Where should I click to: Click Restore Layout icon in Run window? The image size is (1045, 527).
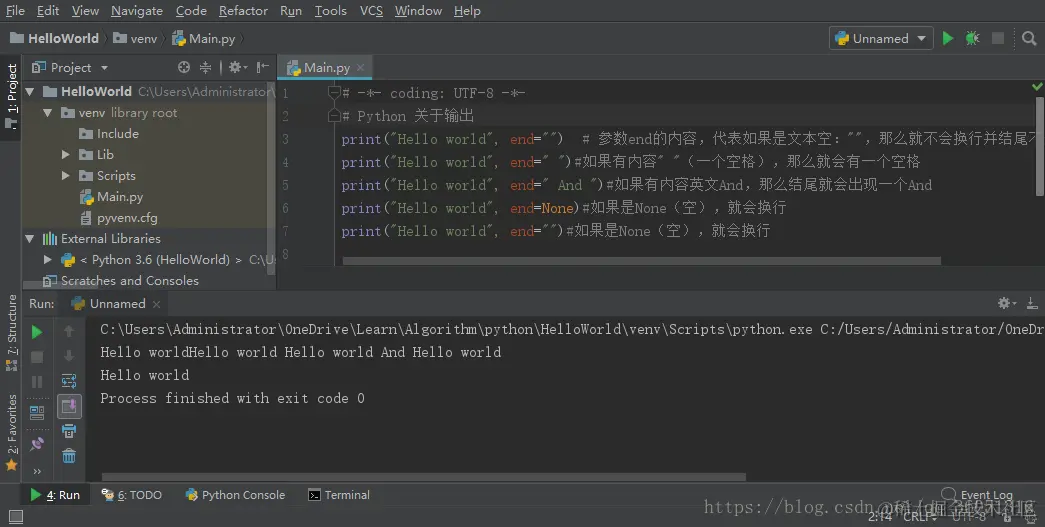tap(37, 412)
